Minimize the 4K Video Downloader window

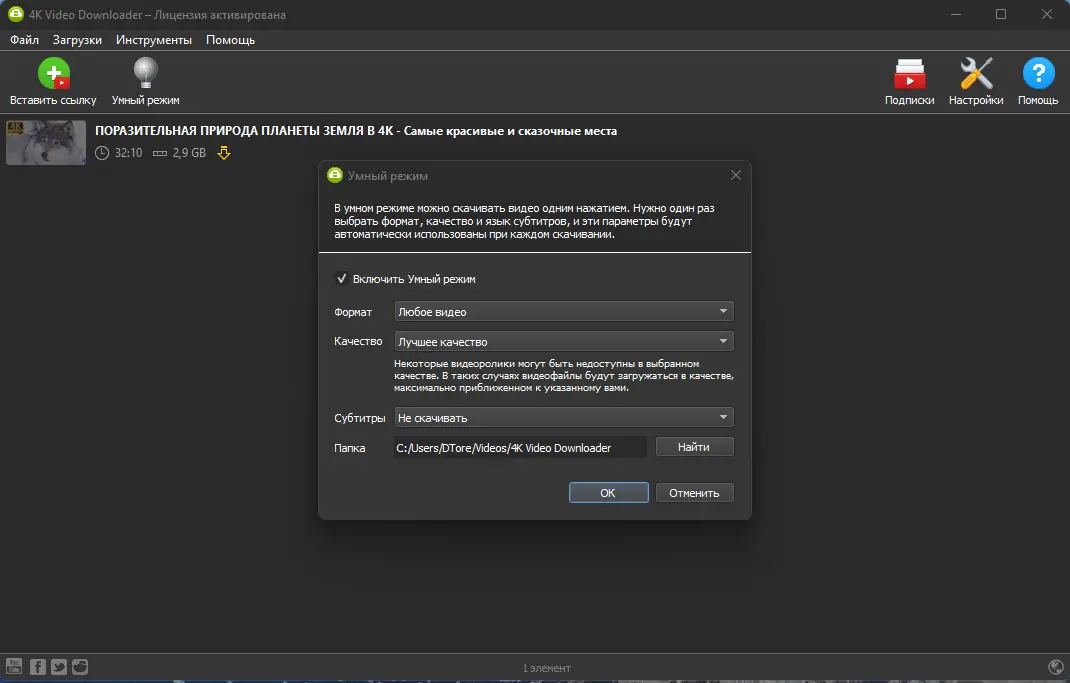[956, 14]
